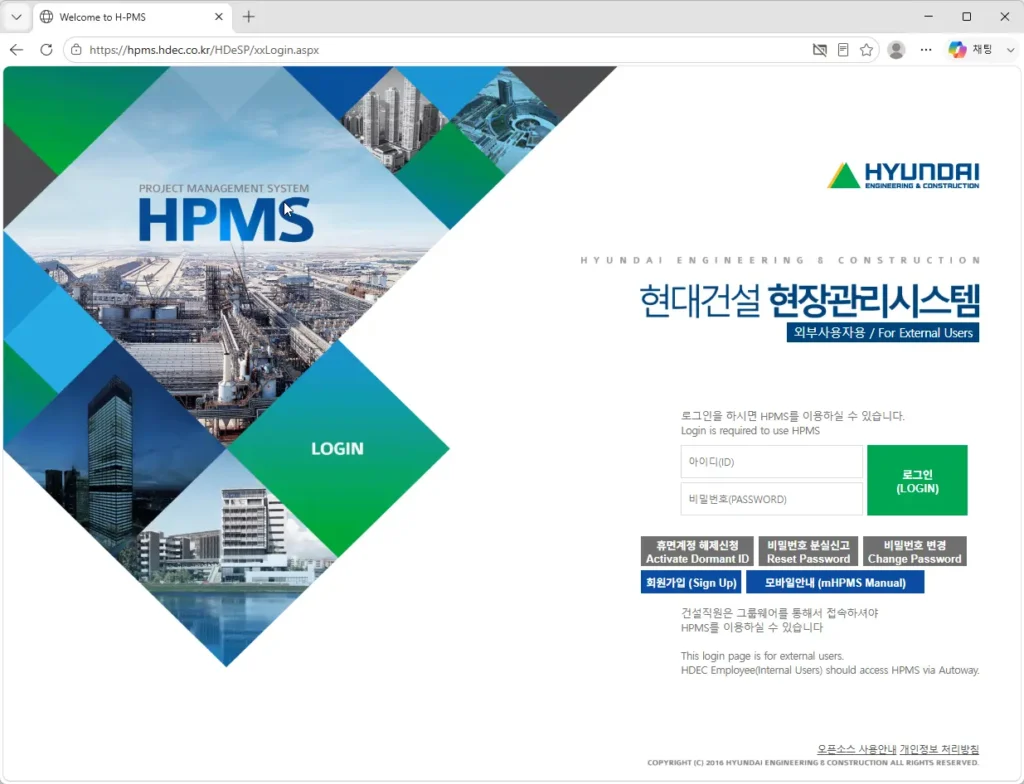
Task: Open Settings and more ellipsis menu
Action: [x=926, y=50]
